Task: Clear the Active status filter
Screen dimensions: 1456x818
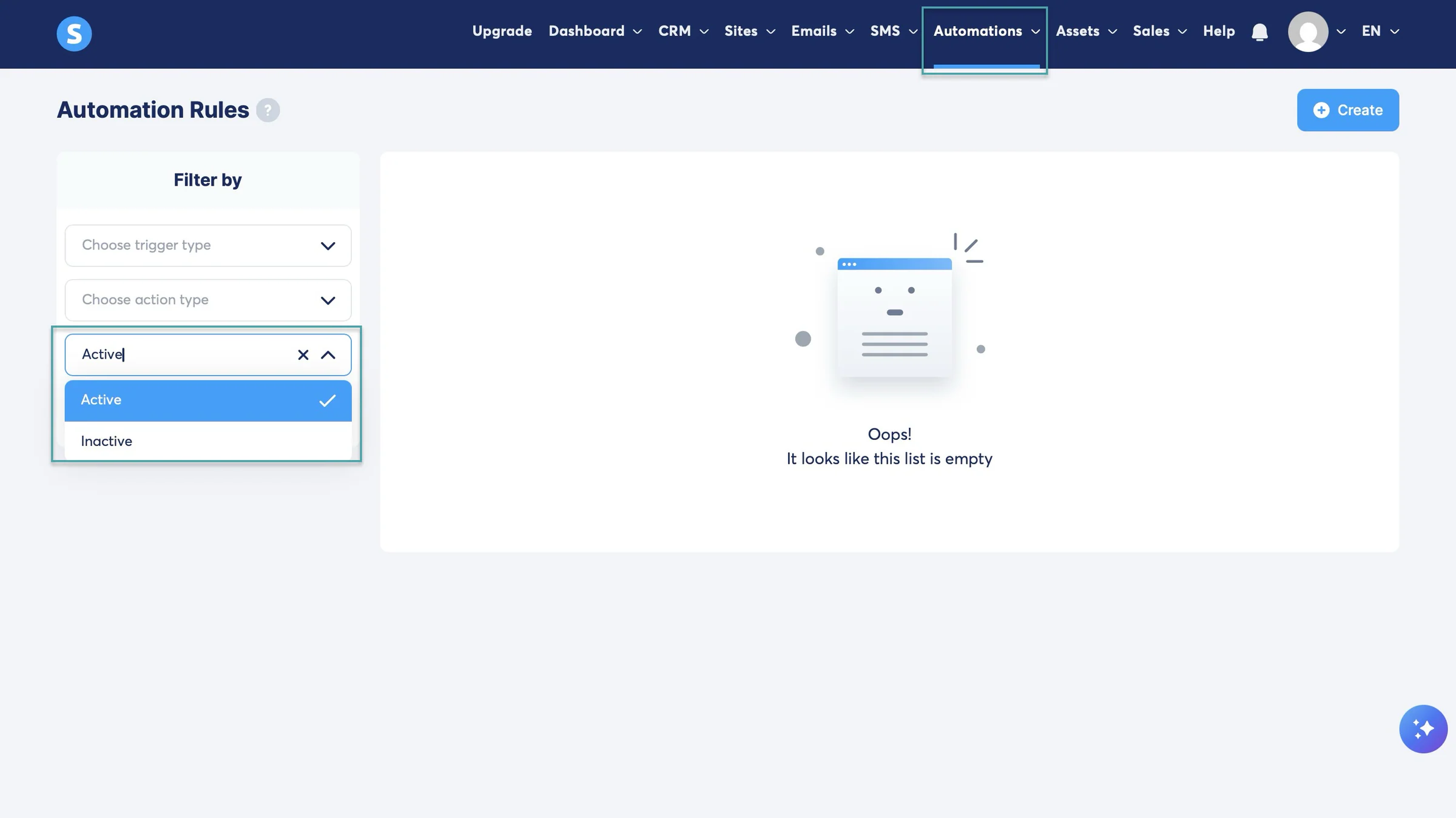Action: tap(303, 355)
